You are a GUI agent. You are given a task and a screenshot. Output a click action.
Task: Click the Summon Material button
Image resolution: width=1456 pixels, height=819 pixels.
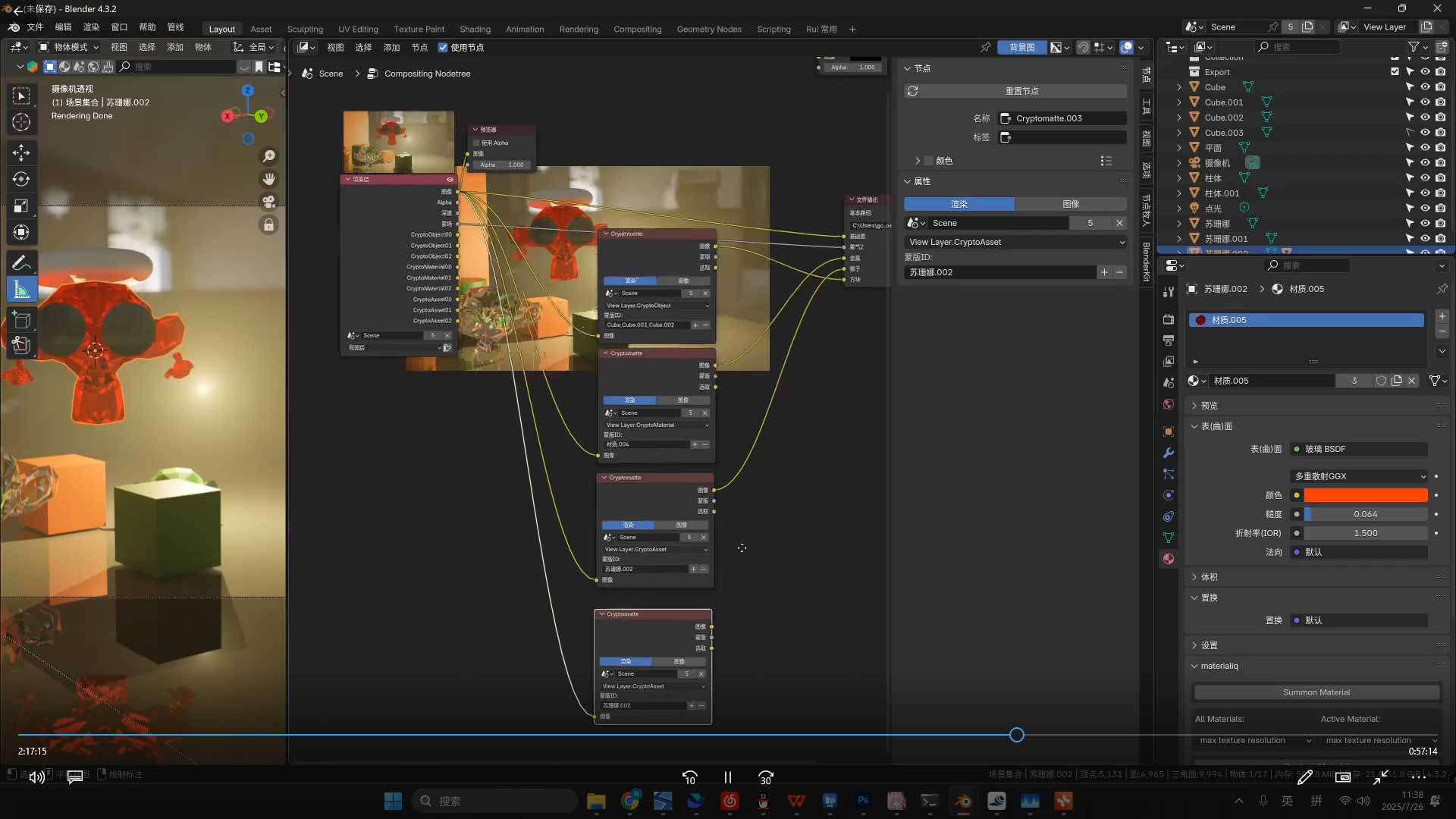pos(1316,692)
